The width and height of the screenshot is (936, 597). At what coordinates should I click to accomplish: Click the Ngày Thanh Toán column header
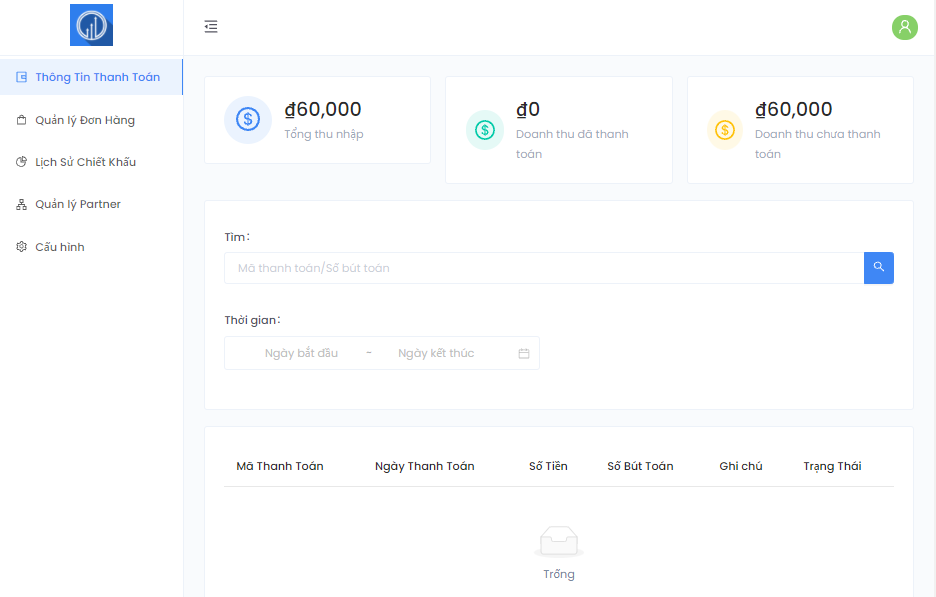coord(424,466)
